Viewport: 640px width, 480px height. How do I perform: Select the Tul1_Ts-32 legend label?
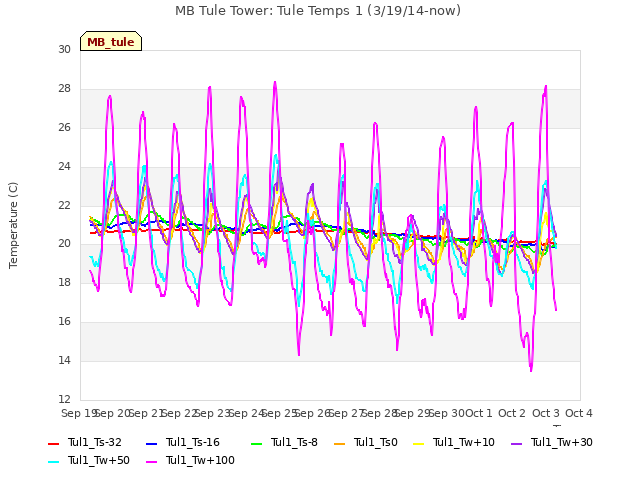[95, 442]
